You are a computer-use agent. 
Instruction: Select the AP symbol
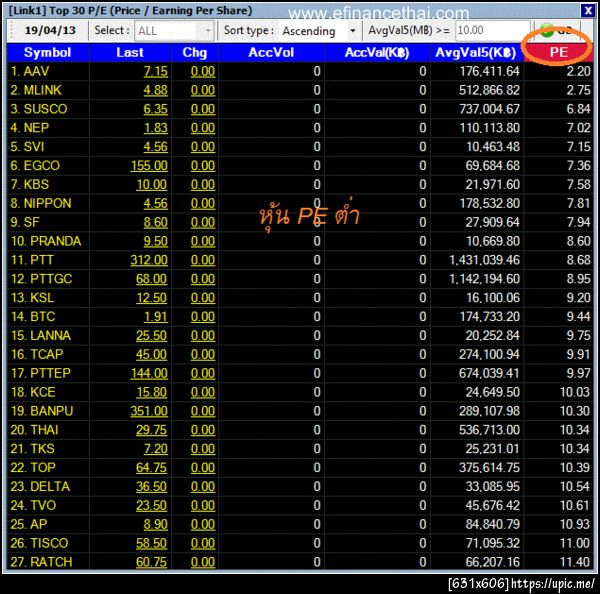tap(29, 524)
